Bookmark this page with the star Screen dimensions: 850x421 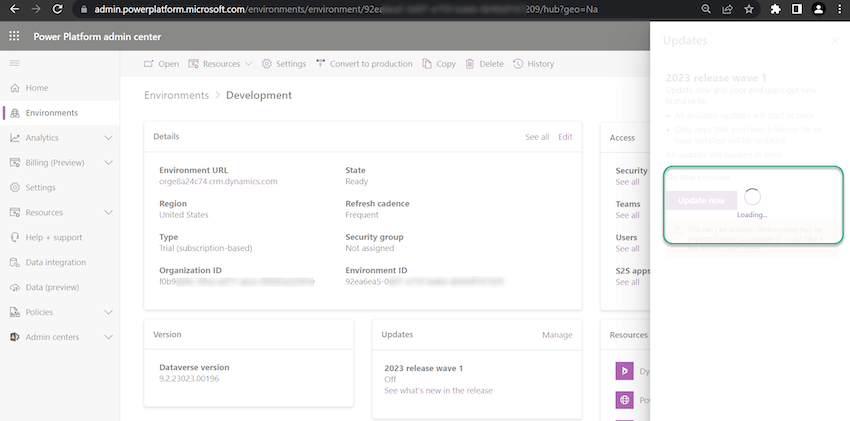pos(749,9)
